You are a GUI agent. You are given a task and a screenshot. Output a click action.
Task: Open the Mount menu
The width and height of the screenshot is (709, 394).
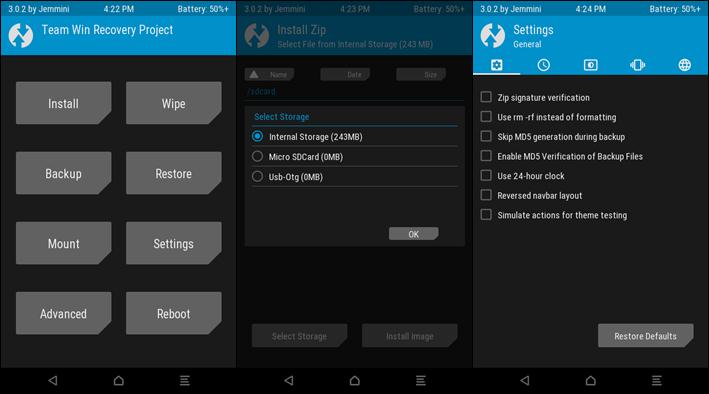(x=63, y=243)
